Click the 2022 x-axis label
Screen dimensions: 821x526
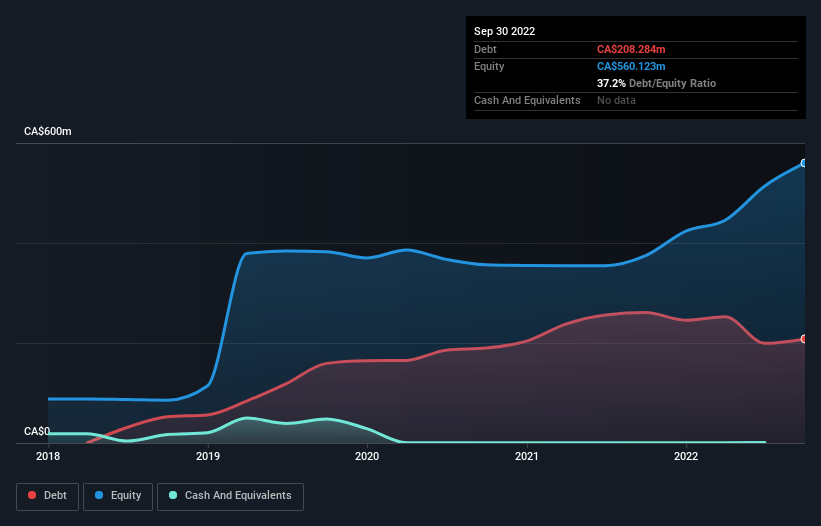pos(686,456)
